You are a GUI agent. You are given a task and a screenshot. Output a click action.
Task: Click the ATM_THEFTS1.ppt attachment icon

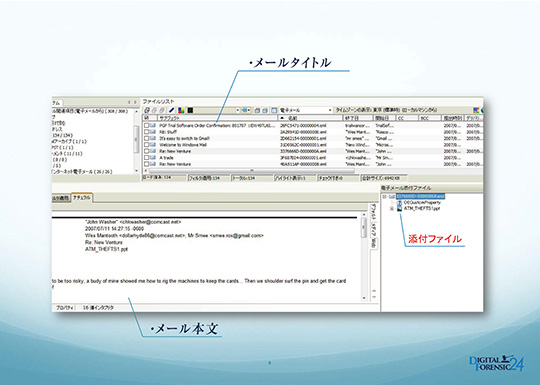[x=399, y=208]
